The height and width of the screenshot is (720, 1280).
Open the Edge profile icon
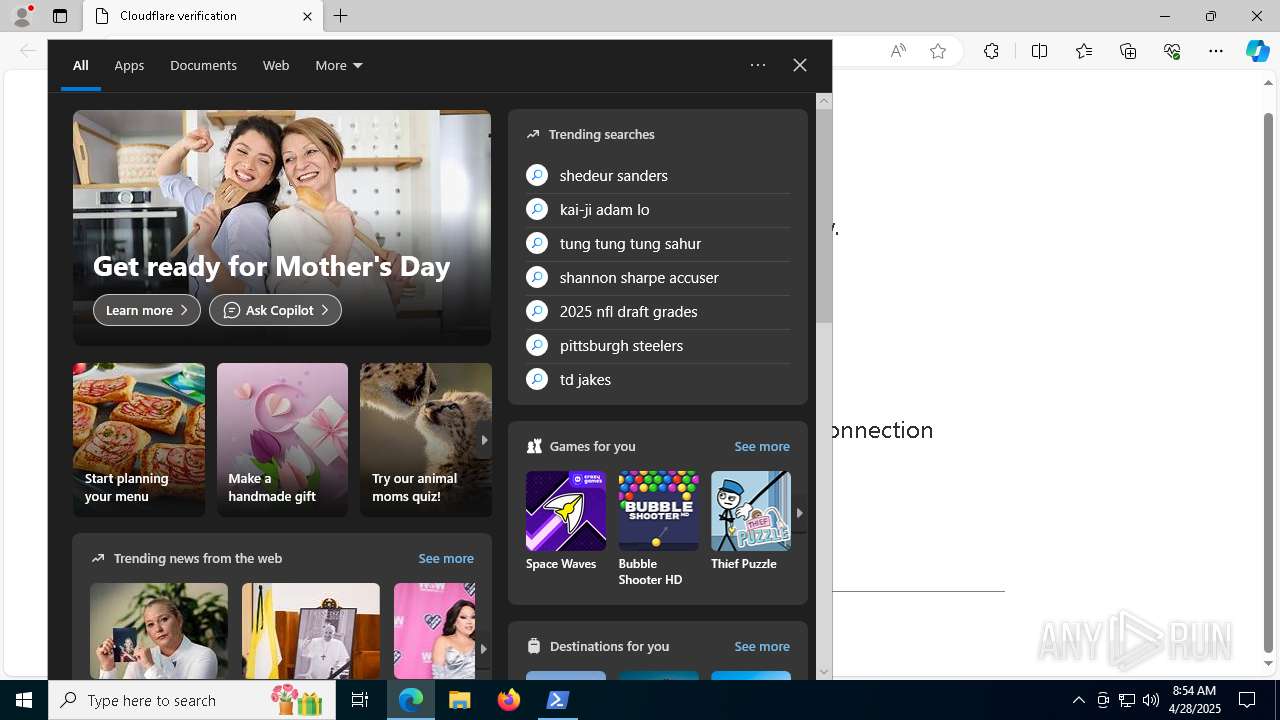pos(22,16)
